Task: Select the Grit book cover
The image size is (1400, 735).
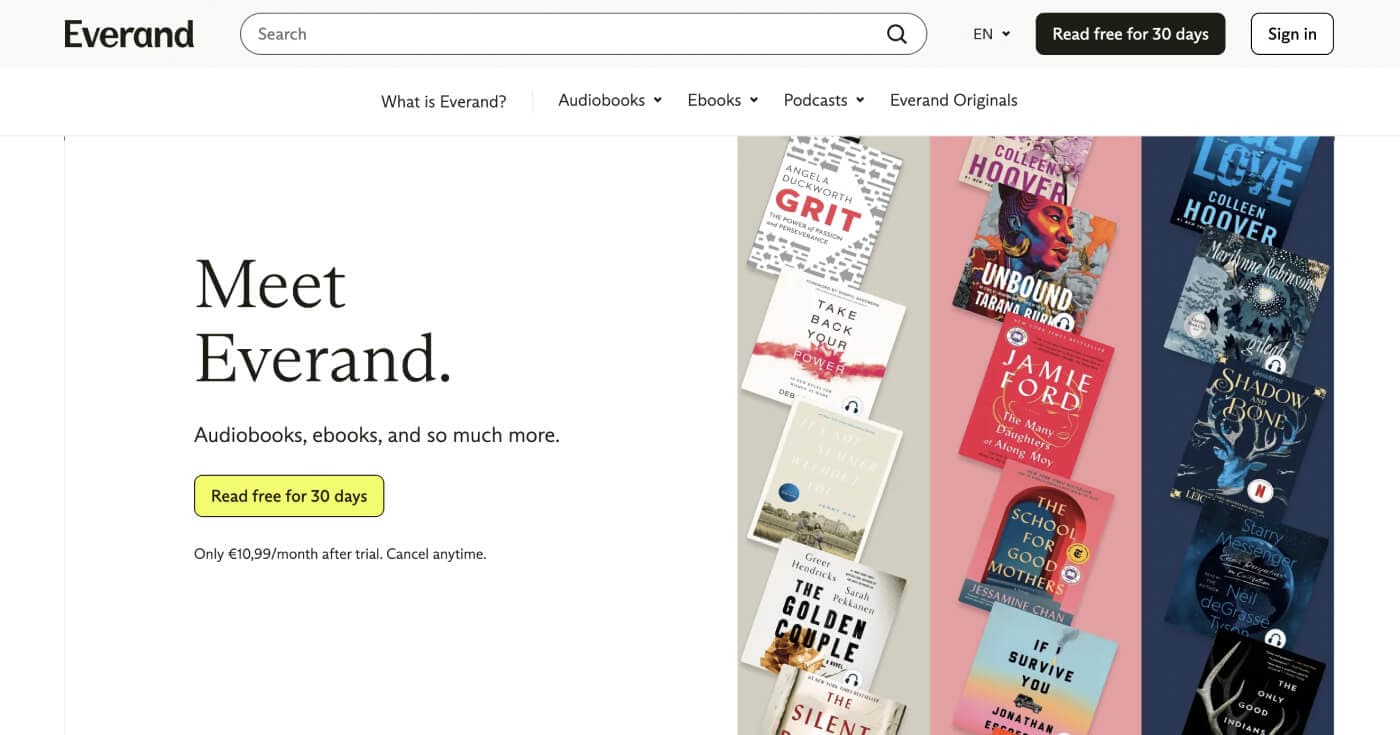Action: click(x=825, y=210)
